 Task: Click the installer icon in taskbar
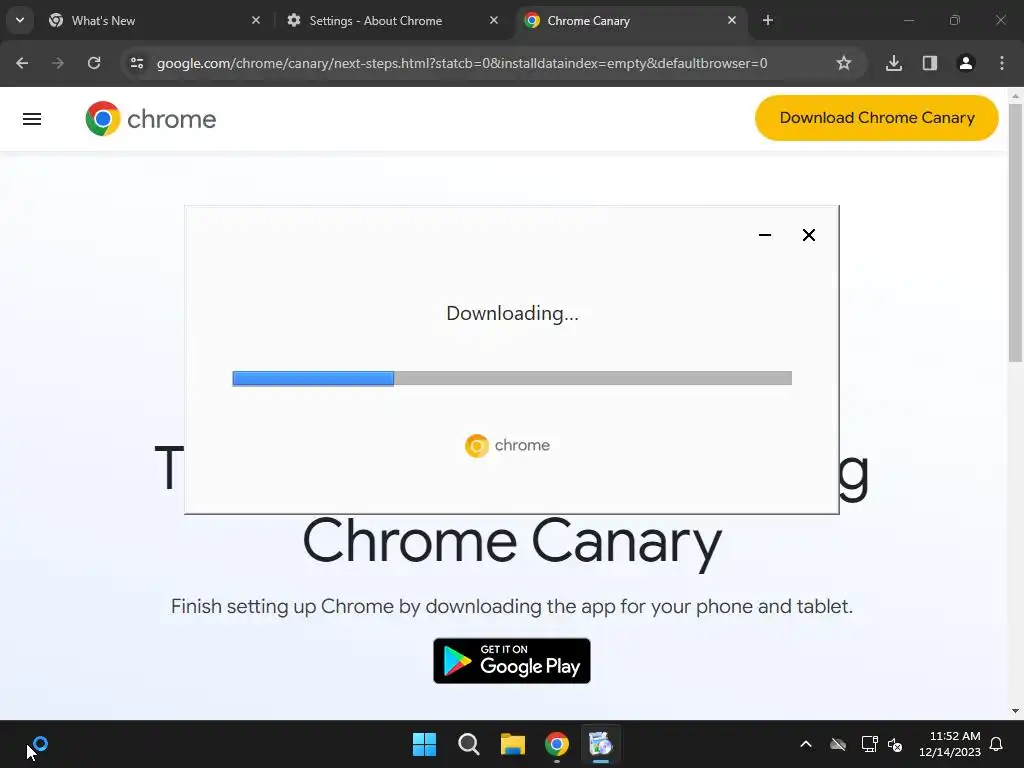coord(601,744)
